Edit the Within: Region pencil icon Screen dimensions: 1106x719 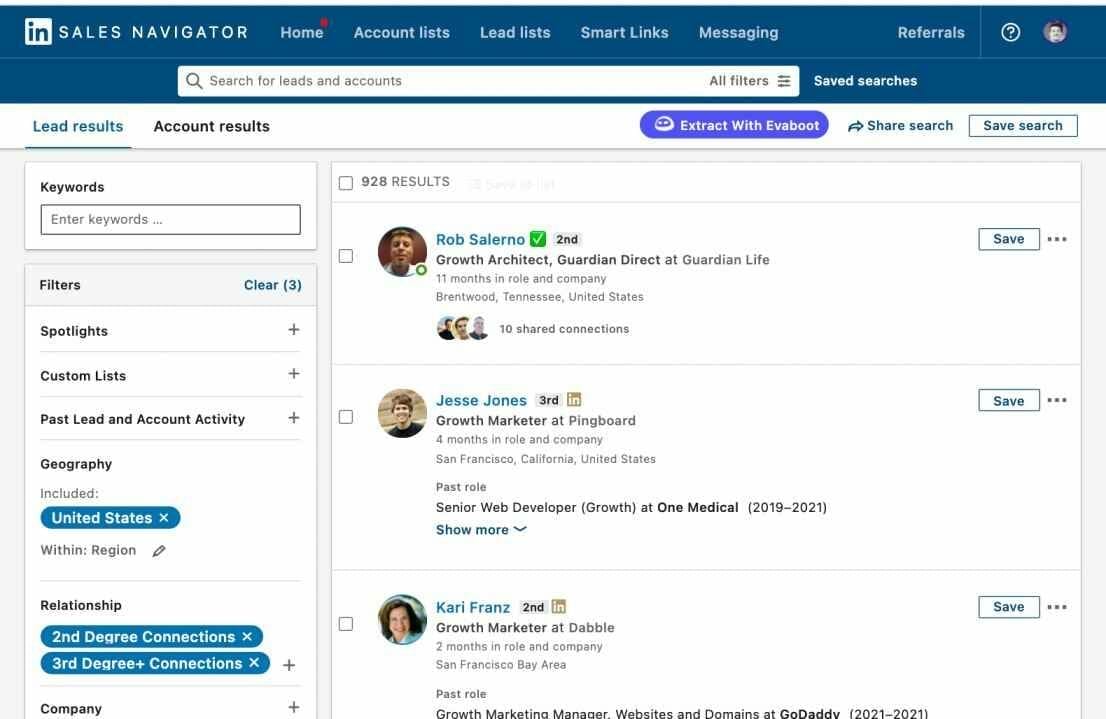click(x=159, y=551)
